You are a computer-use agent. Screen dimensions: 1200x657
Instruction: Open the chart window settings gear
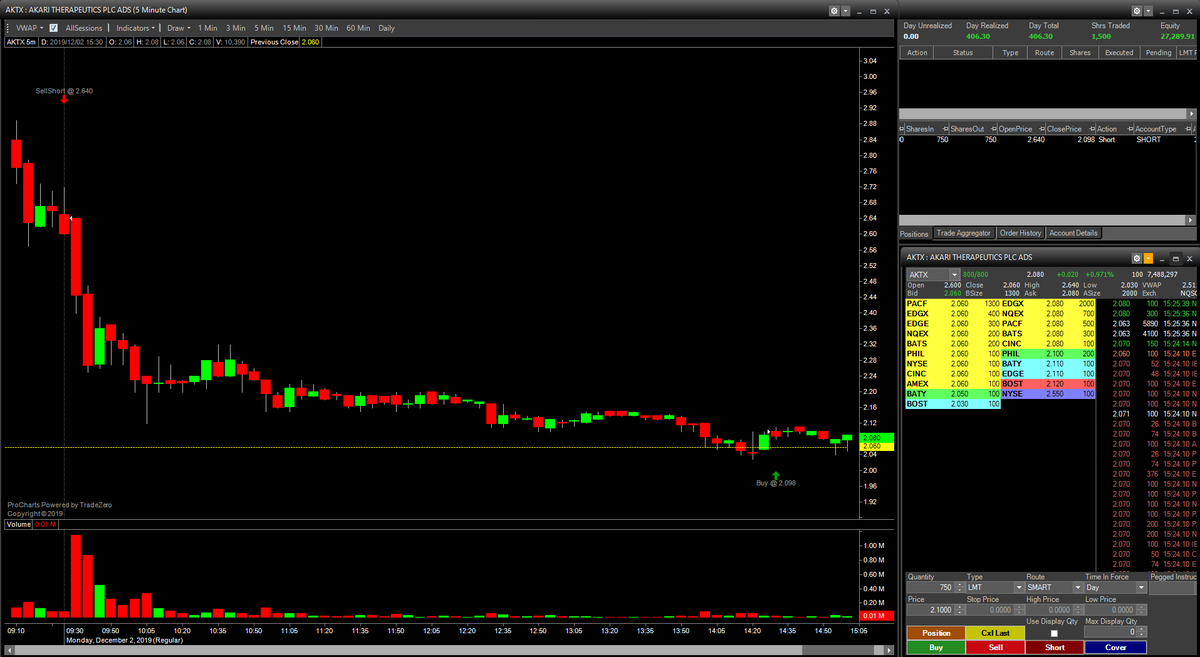coord(835,10)
